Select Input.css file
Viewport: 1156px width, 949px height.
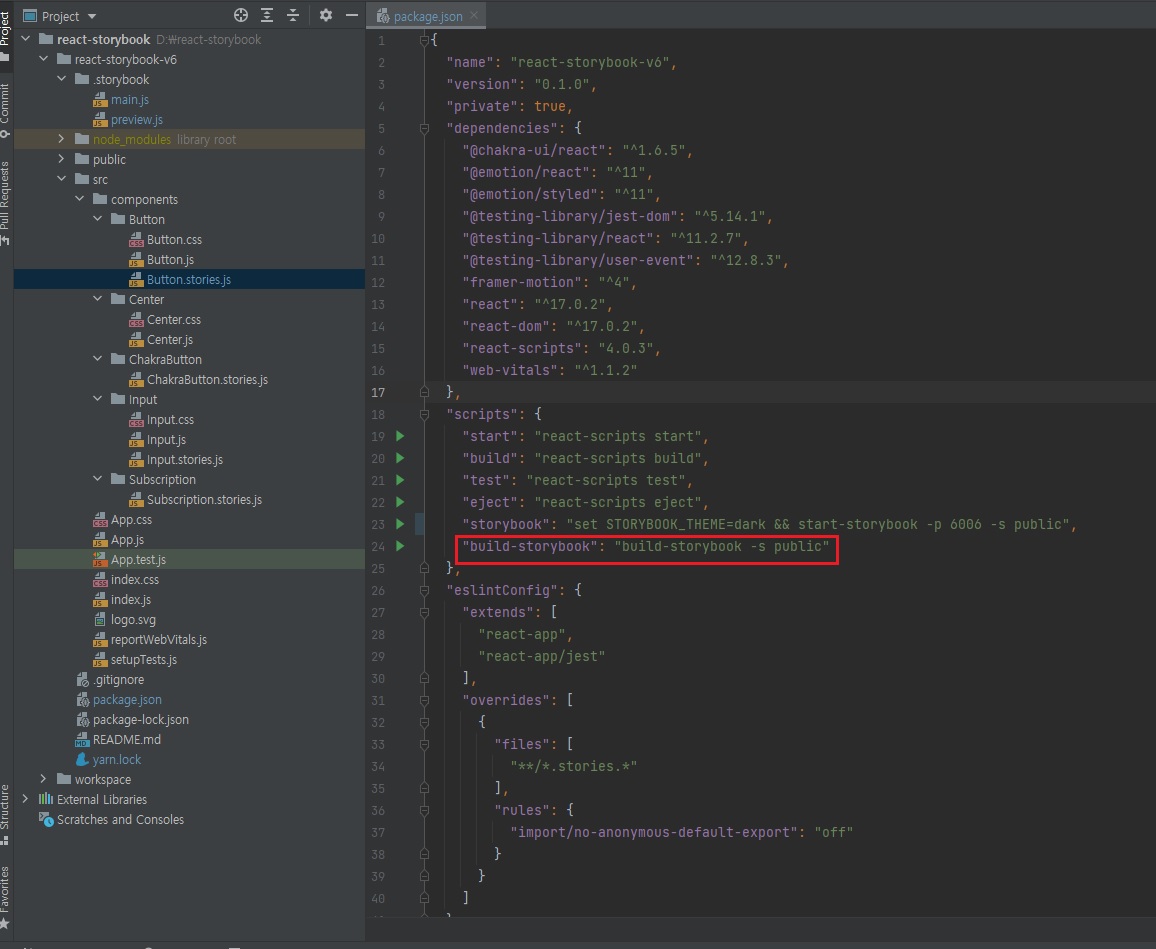click(x=161, y=420)
